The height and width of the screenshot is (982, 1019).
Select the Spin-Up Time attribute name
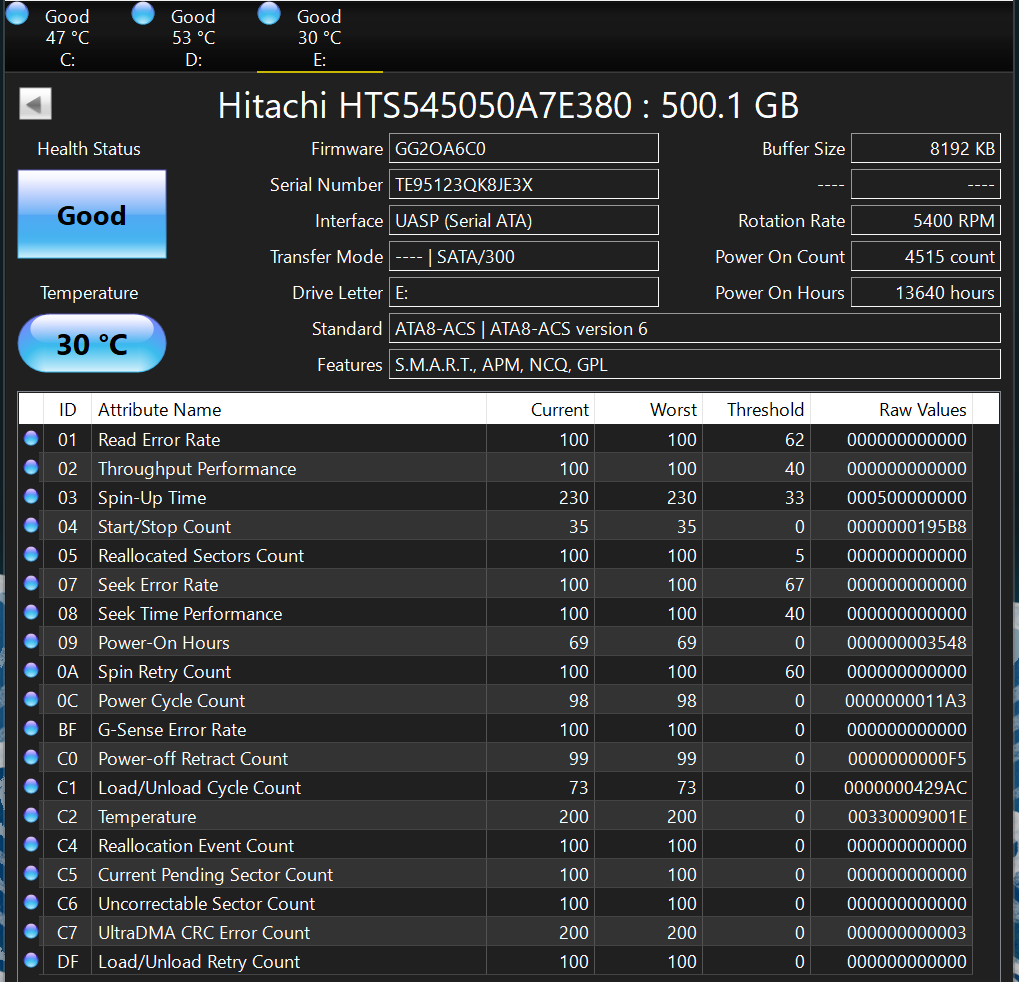tap(152, 498)
